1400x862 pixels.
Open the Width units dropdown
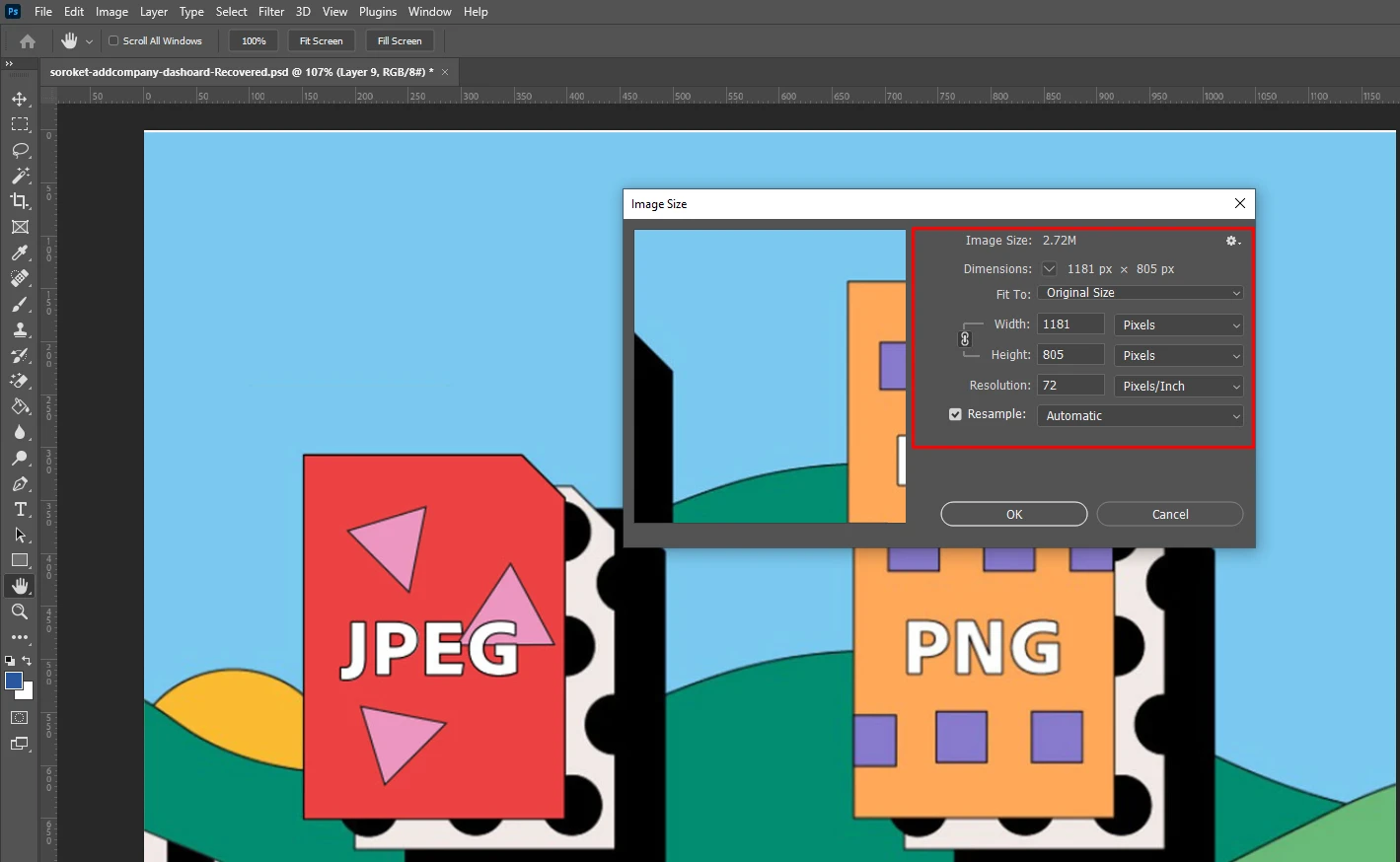point(1179,325)
